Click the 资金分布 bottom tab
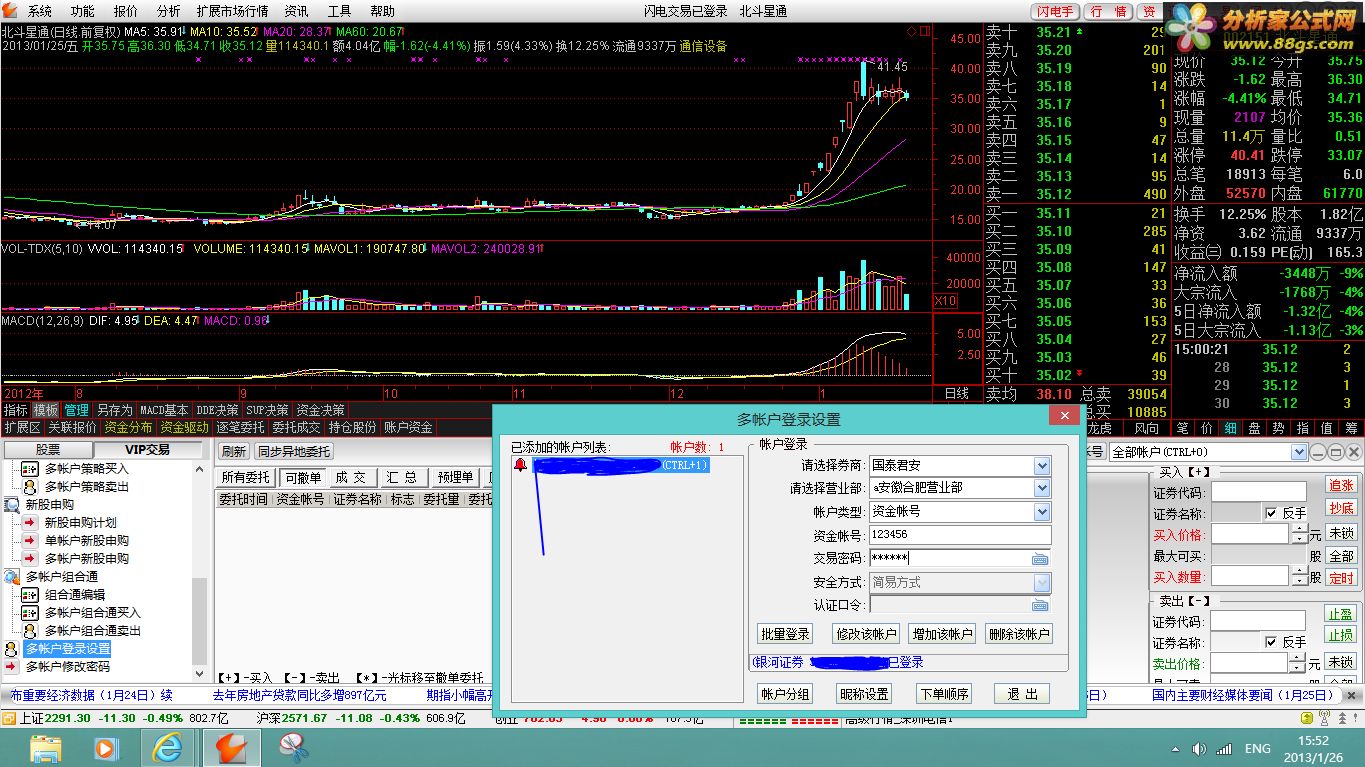 click(x=129, y=427)
